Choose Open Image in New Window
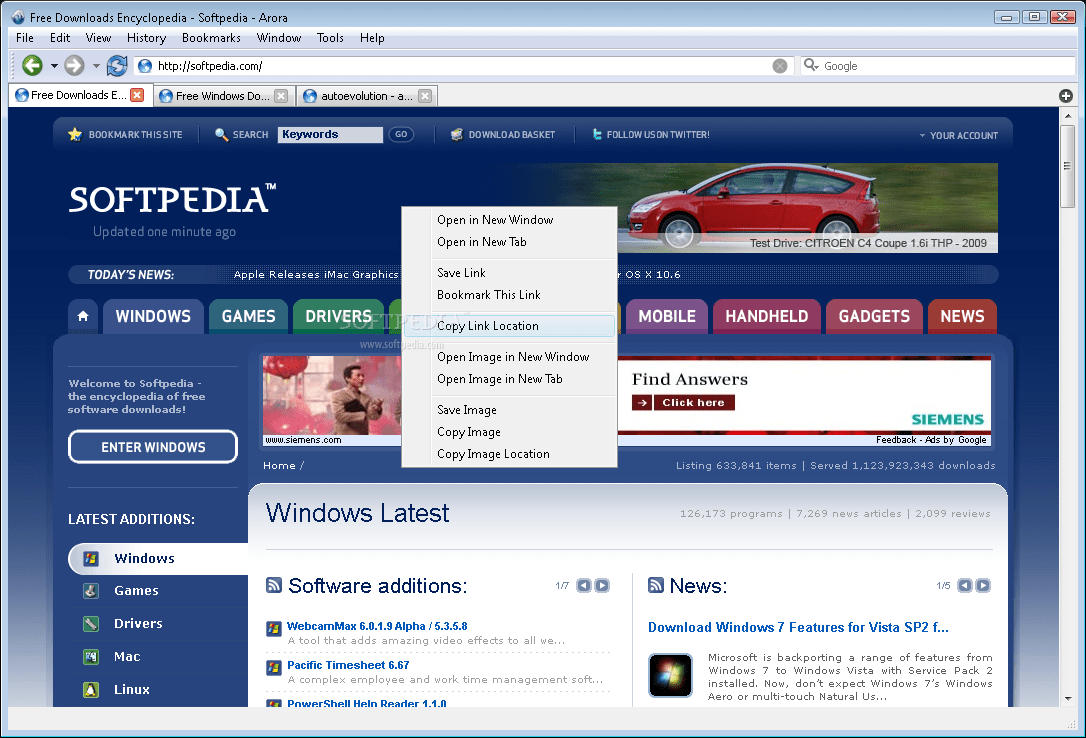The width and height of the screenshot is (1086, 738). pos(509,357)
